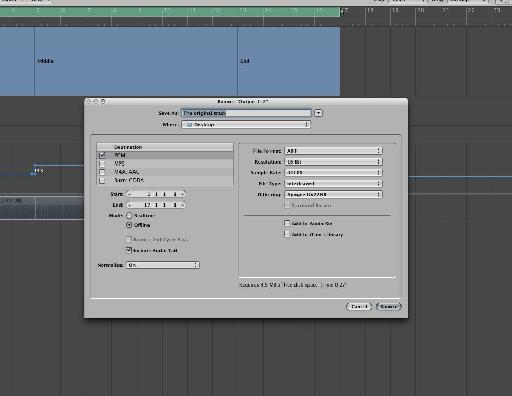The height and width of the screenshot is (396, 512).
Task: Open the Dithering dropdown
Action: [x=333, y=194]
